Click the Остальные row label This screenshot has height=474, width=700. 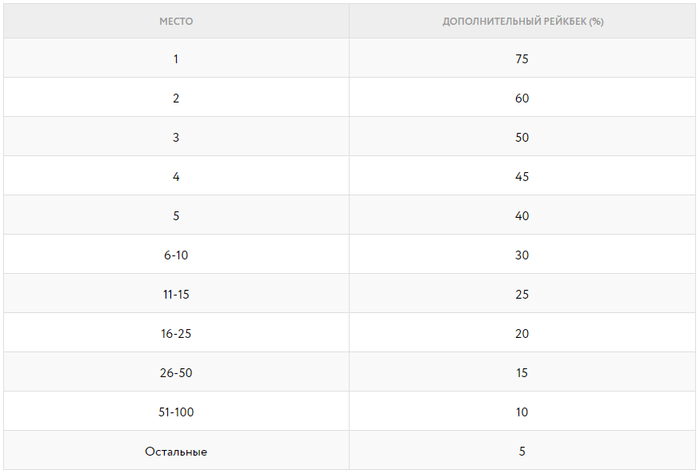[x=176, y=451]
